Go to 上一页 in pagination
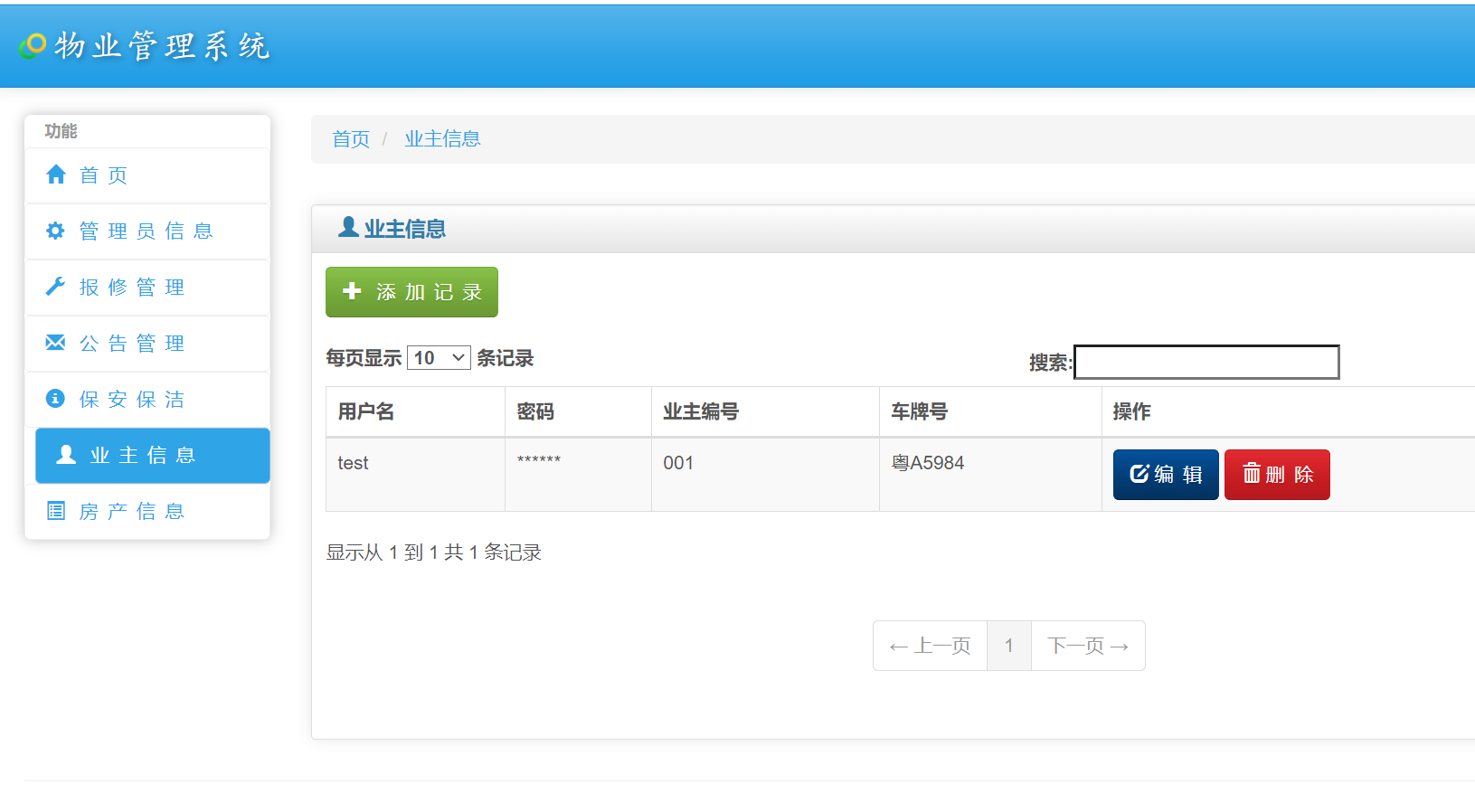 tap(930, 646)
